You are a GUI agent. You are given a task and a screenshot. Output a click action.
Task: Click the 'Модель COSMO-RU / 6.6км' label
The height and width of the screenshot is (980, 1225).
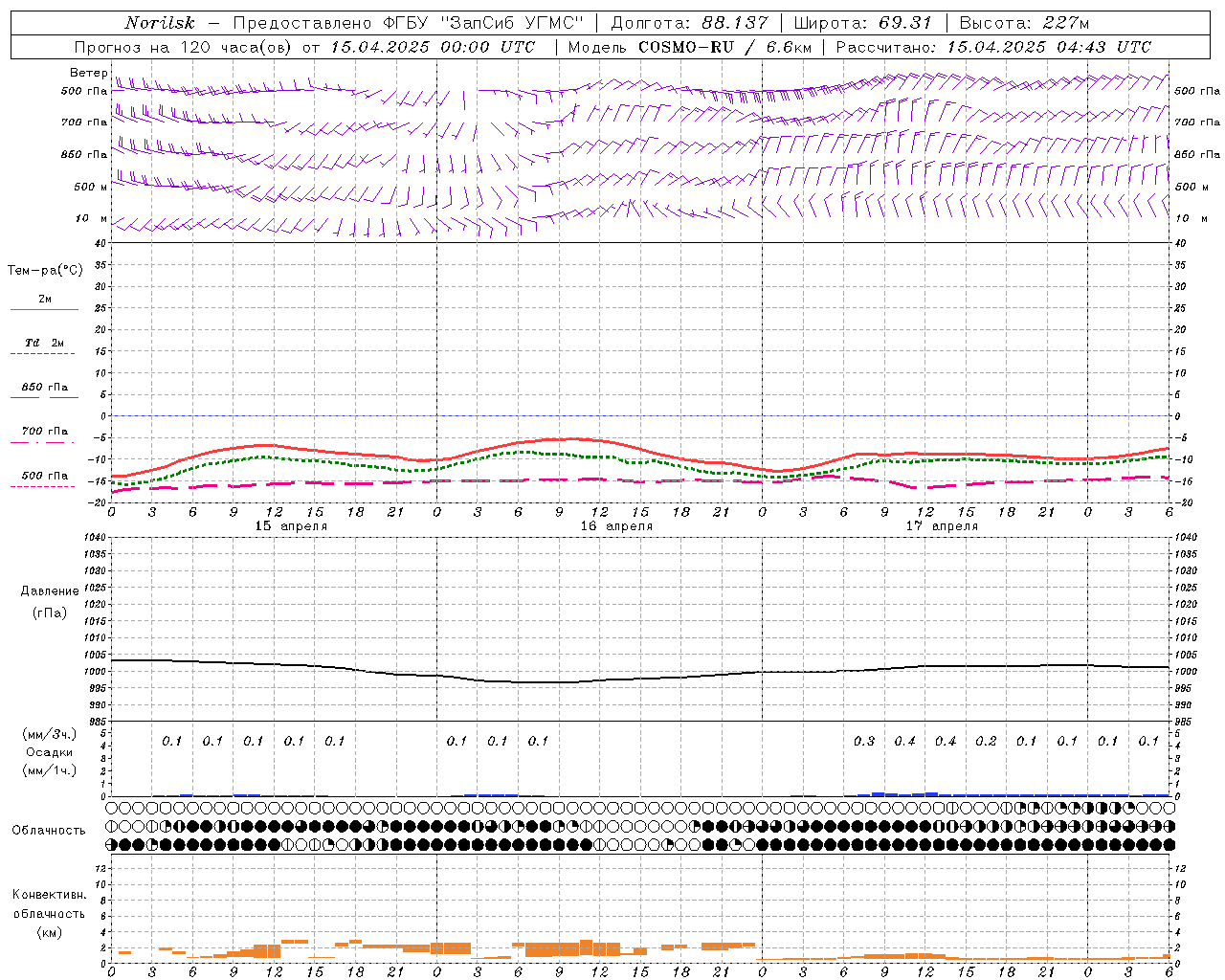tap(690, 47)
